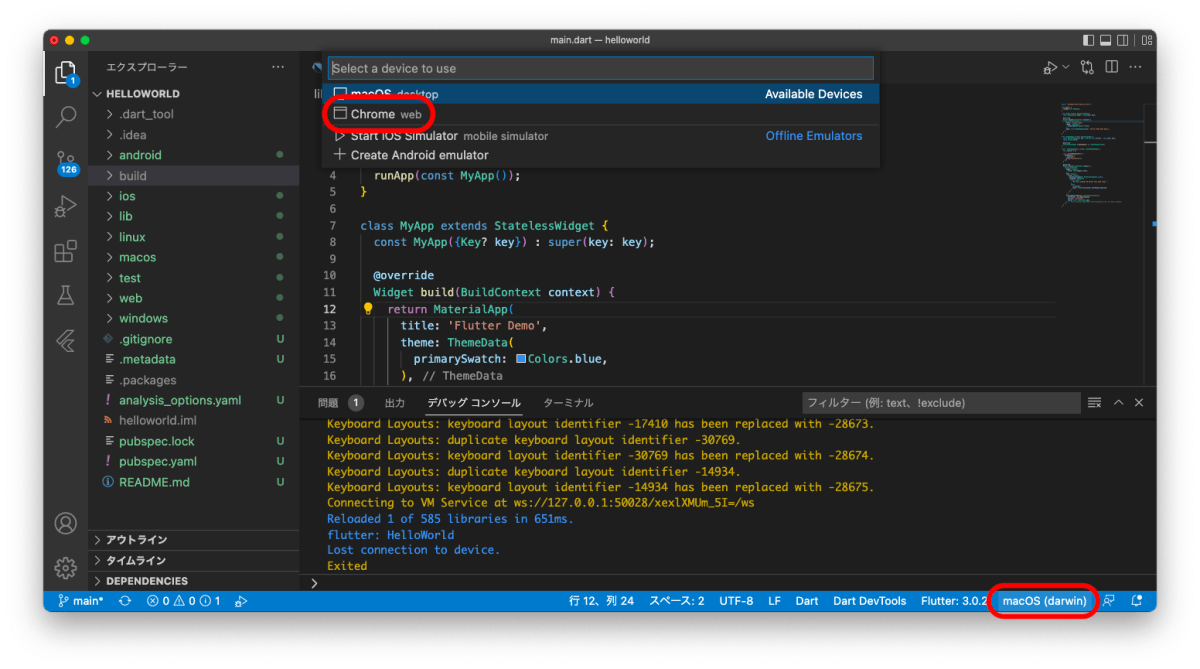Image resolution: width=1200 pixels, height=669 pixels.
Task: Open the Run and Debug view
Action: [x=66, y=207]
